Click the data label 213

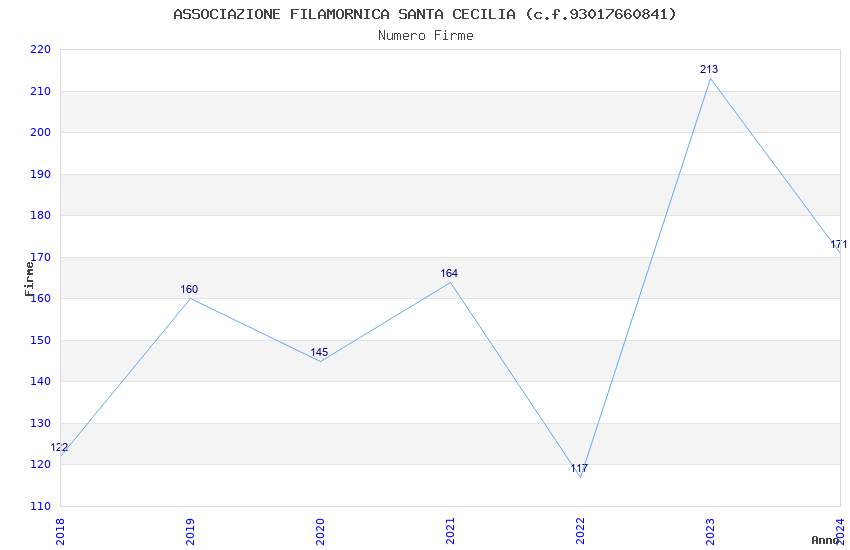709,69
